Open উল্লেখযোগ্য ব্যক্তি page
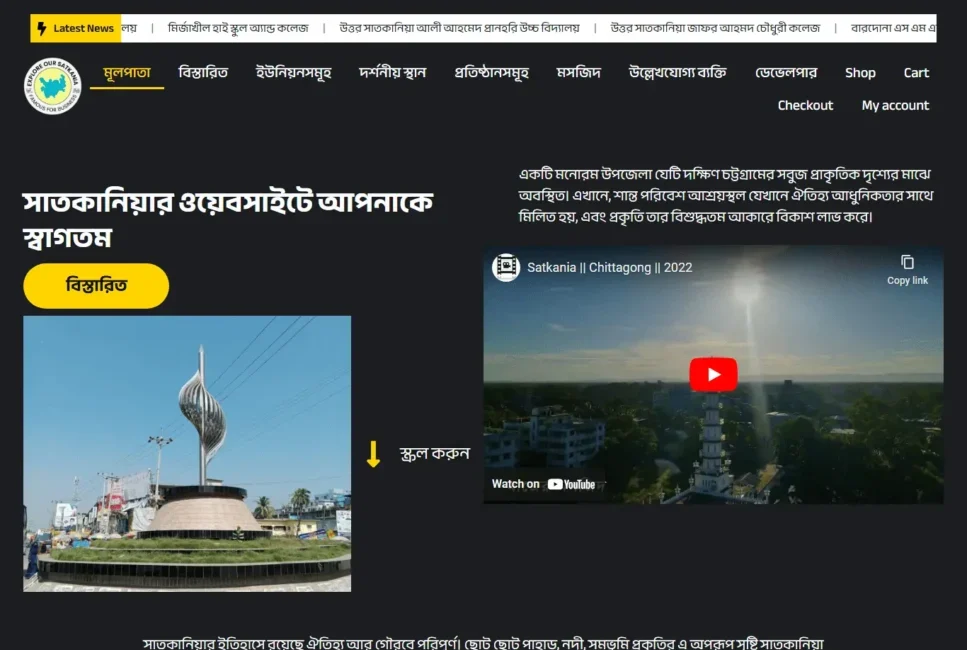Image resolution: width=967 pixels, height=650 pixels. pyautogui.click(x=677, y=72)
